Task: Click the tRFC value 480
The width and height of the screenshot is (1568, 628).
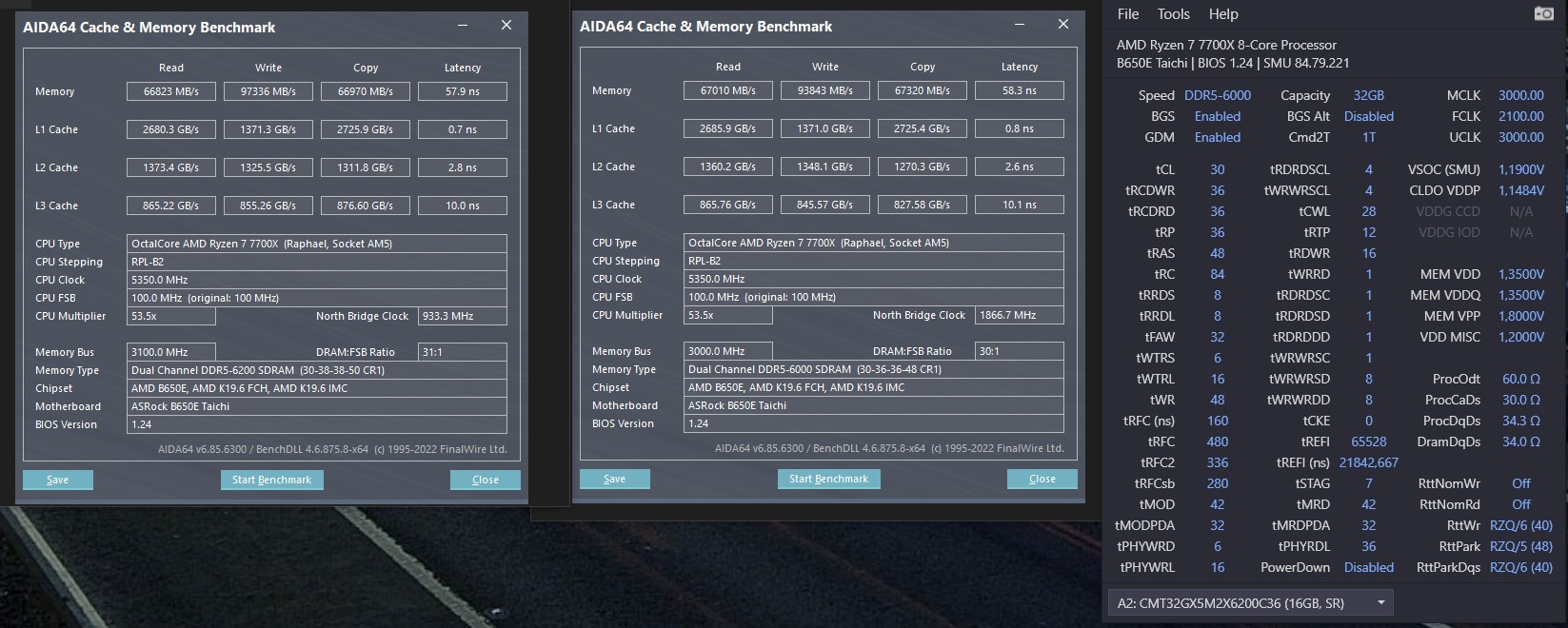Action: click(x=1218, y=442)
